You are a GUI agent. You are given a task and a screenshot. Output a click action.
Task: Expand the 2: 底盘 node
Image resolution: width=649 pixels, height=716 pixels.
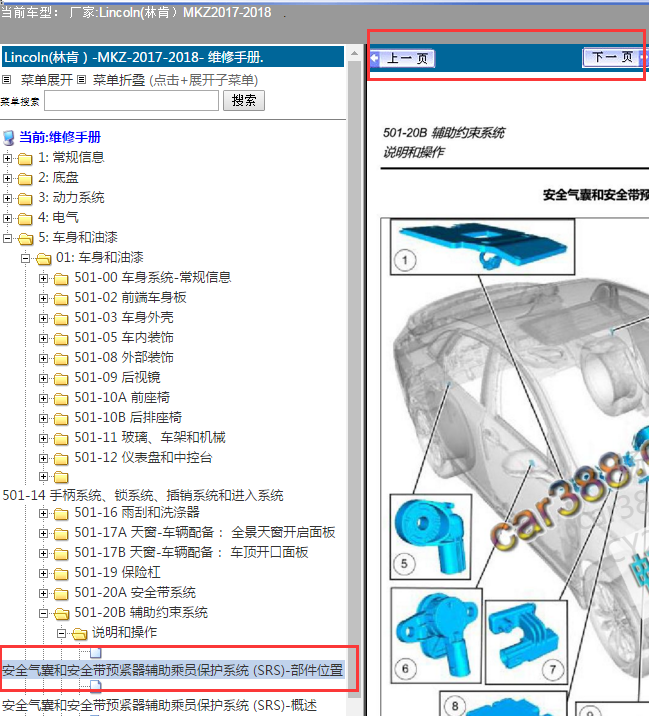[x=7, y=178]
